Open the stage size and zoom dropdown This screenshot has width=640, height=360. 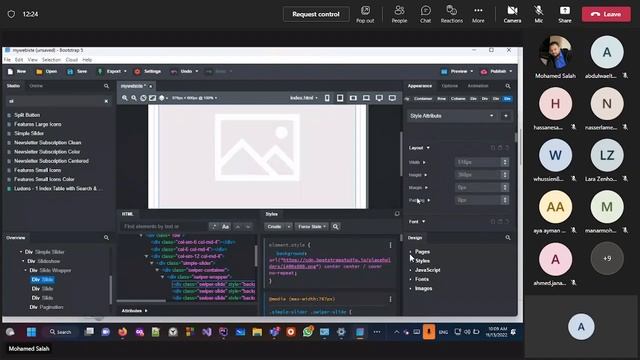tap(194, 98)
